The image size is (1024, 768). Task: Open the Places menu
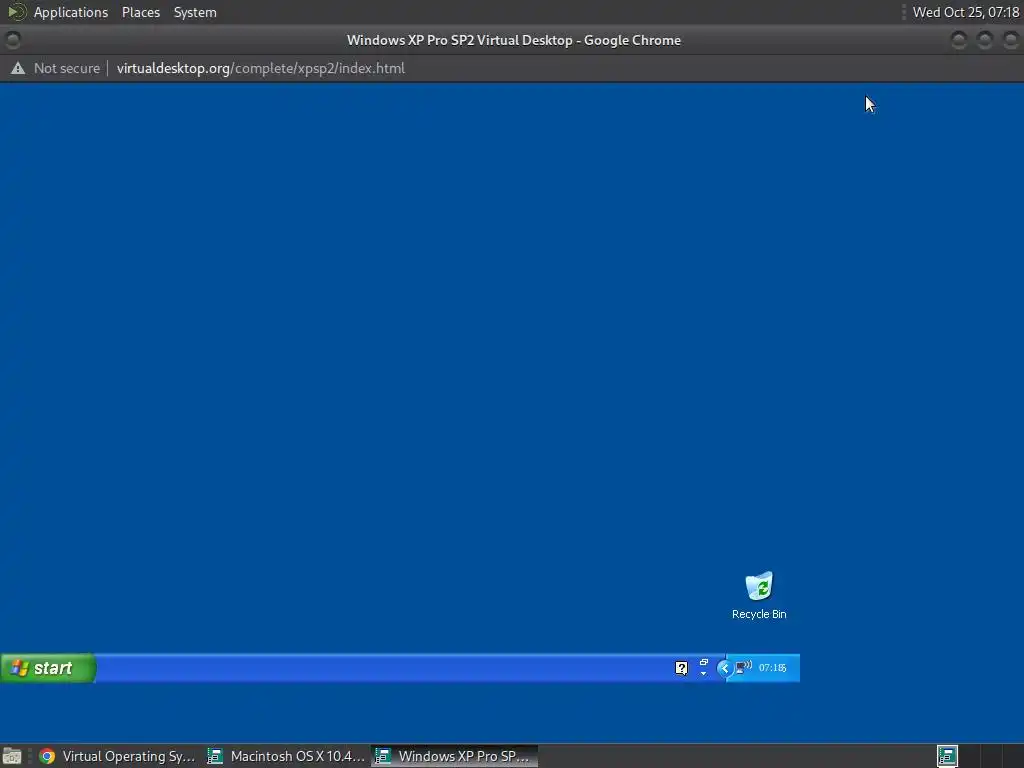click(x=141, y=12)
